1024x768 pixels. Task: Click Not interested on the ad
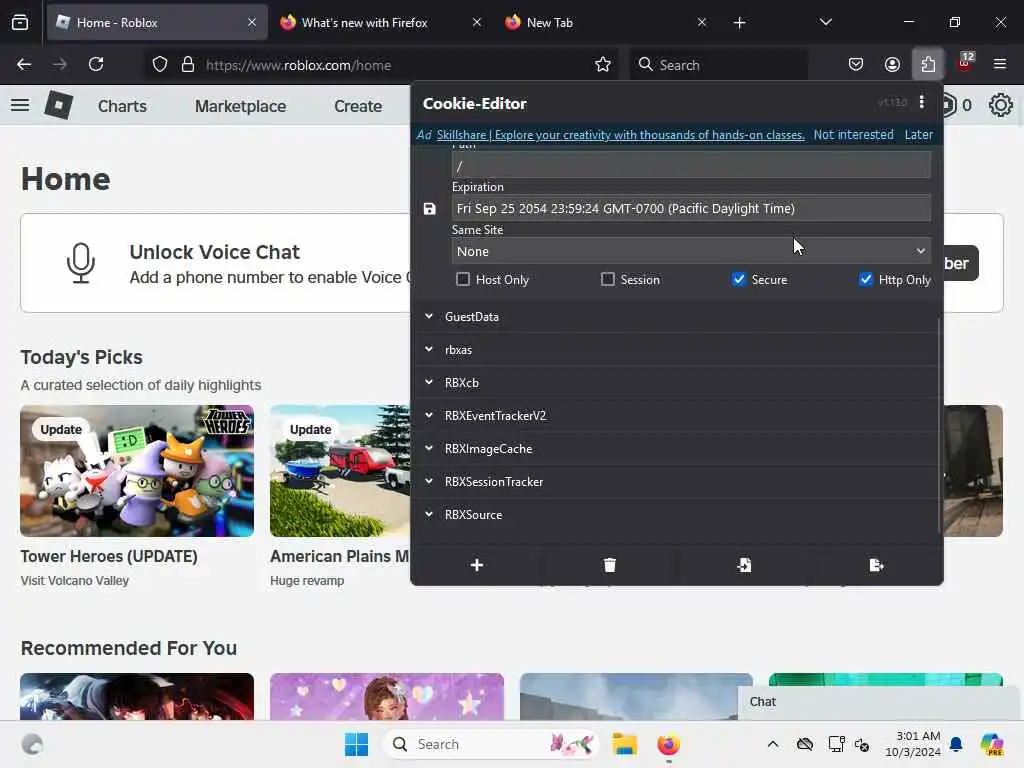tap(853, 135)
